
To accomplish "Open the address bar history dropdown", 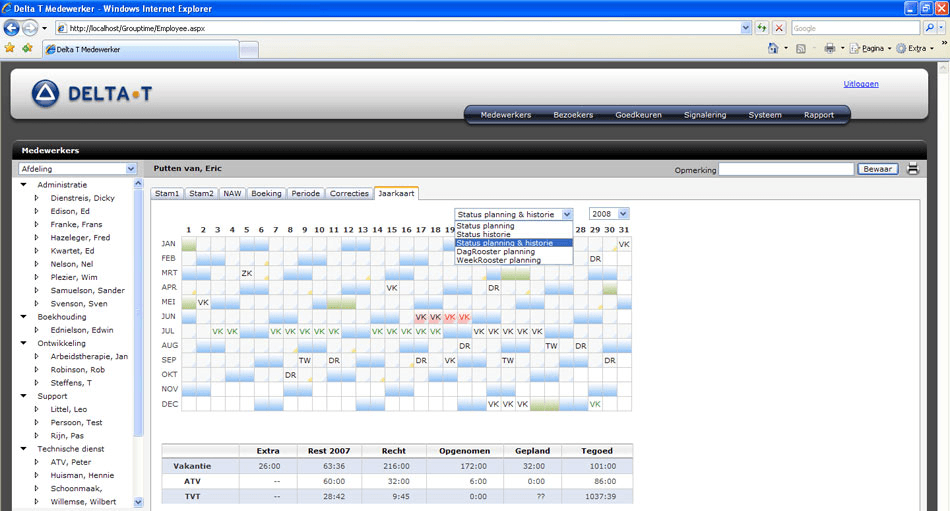I will click(746, 28).
